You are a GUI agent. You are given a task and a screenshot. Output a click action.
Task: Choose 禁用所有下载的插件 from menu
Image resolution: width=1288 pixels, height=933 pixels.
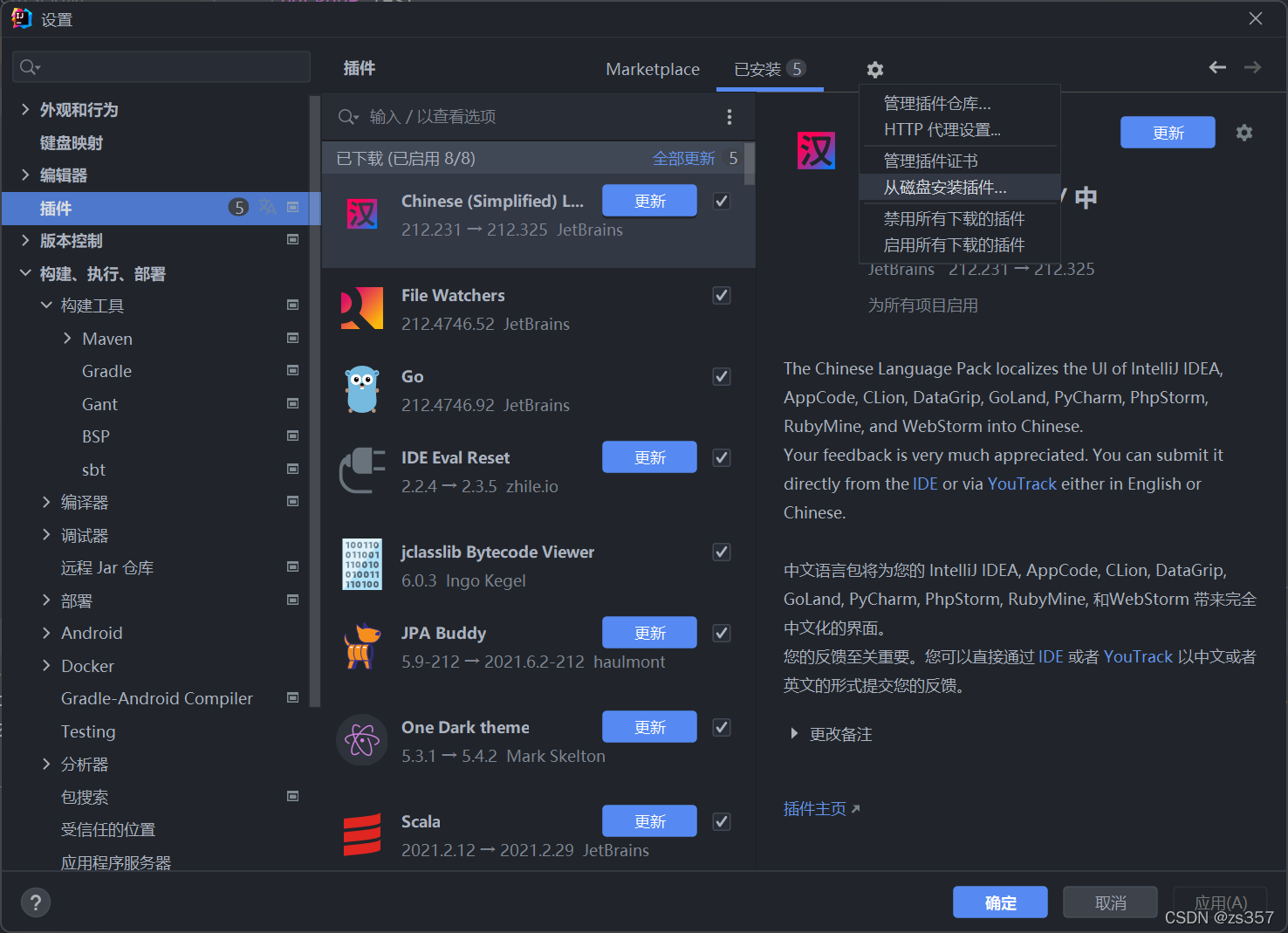click(960, 219)
